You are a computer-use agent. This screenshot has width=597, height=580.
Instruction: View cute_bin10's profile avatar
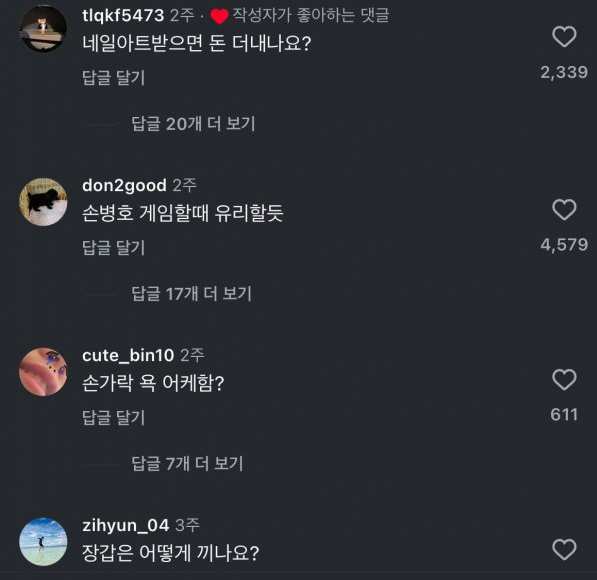(43, 372)
